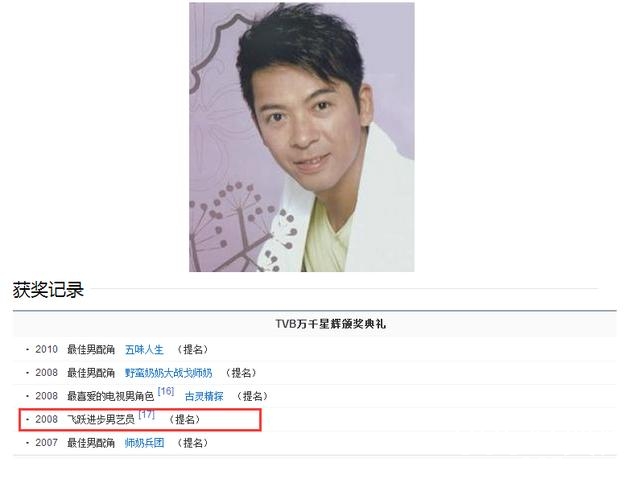Open the 古灵精探 link
This screenshot has width=640, height=479.
(x=204, y=396)
